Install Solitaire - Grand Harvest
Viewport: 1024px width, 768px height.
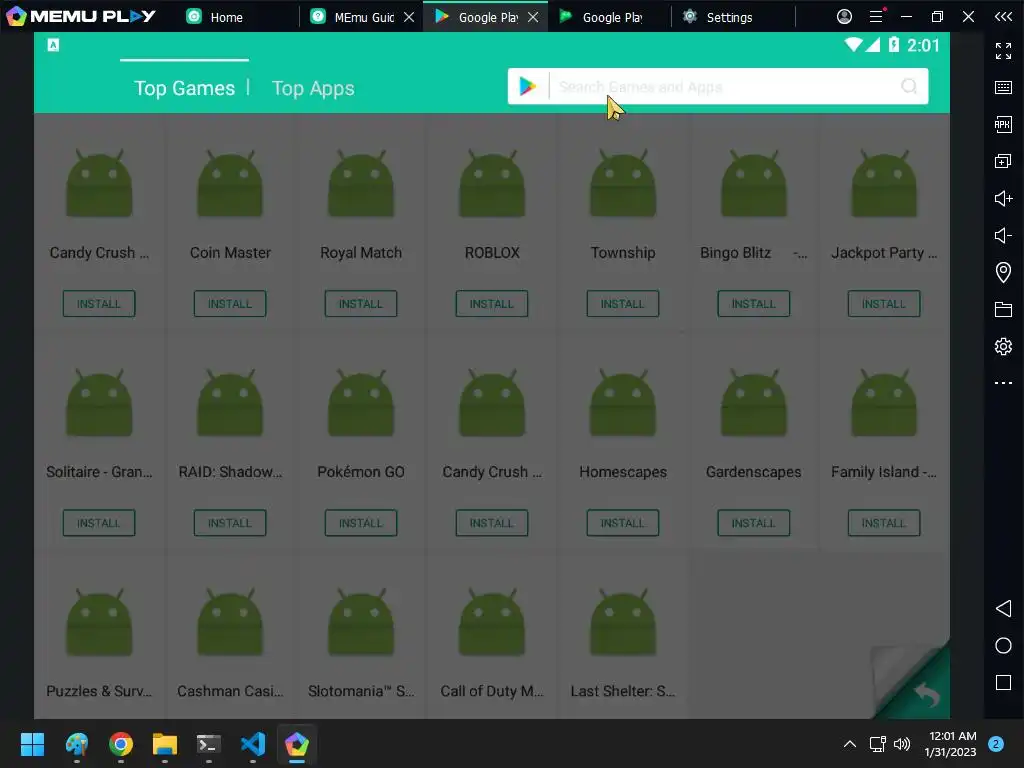pos(99,523)
